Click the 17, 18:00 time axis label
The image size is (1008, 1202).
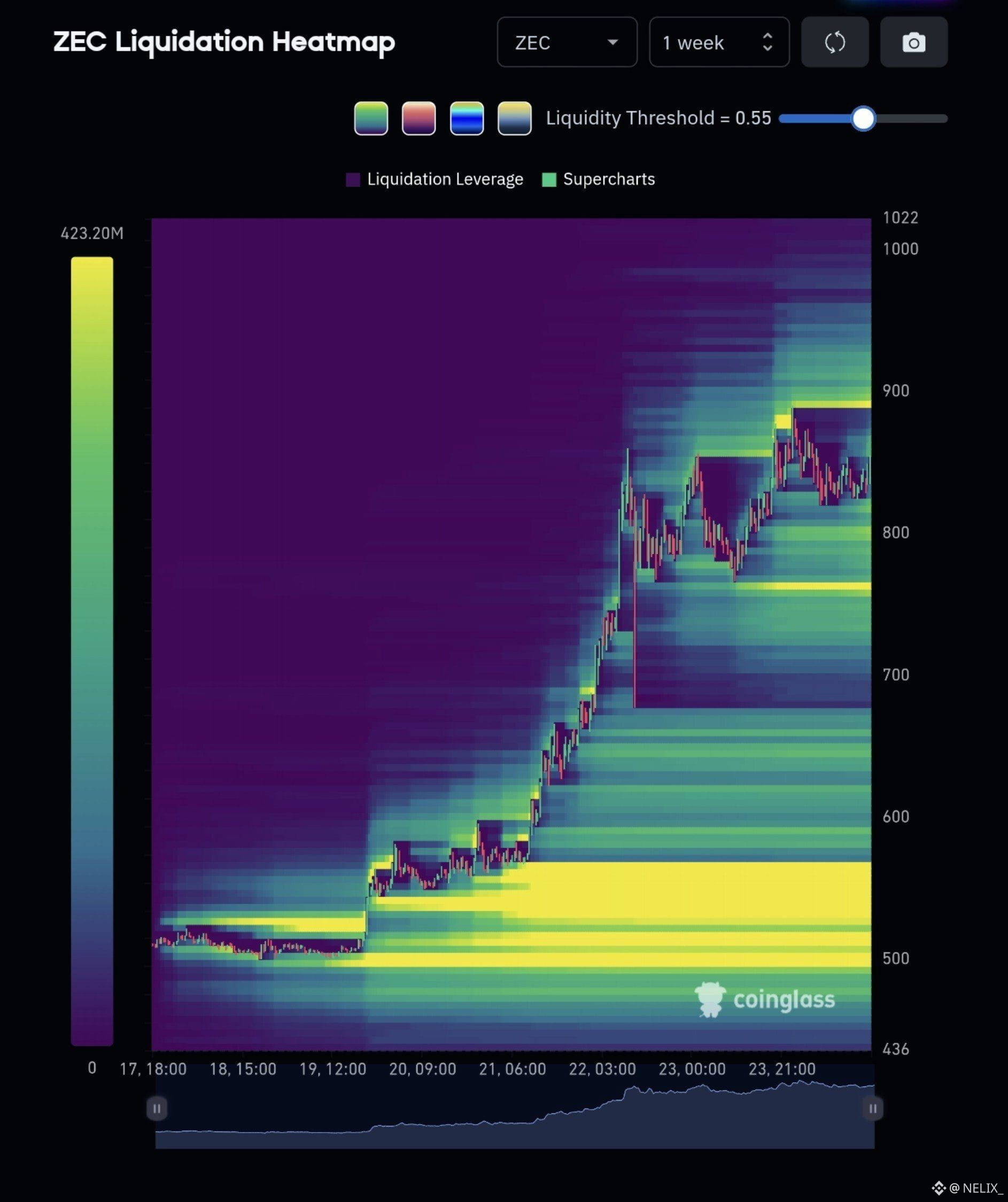click(153, 1069)
